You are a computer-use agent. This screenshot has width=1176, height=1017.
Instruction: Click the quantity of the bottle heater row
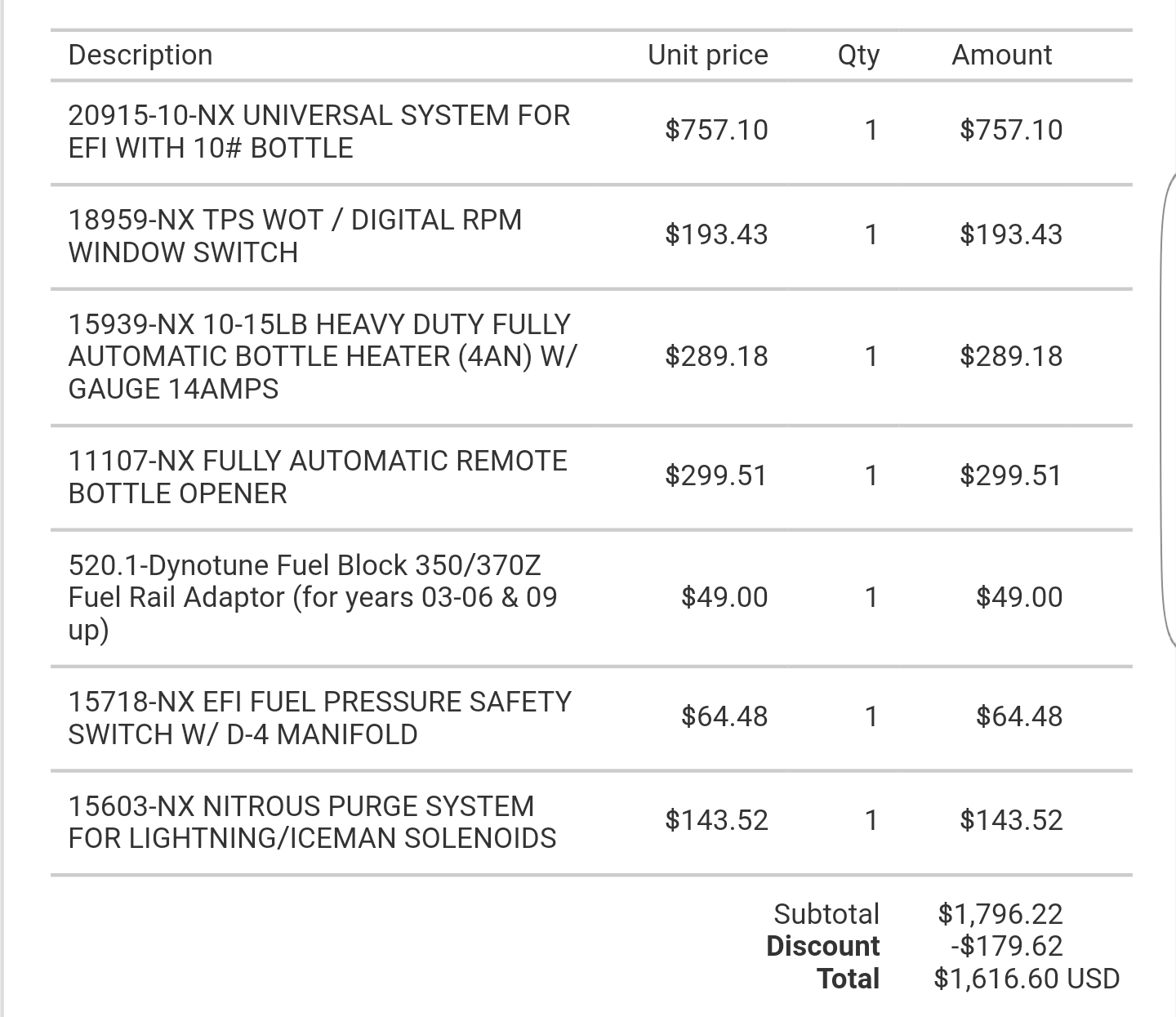[871, 356]
